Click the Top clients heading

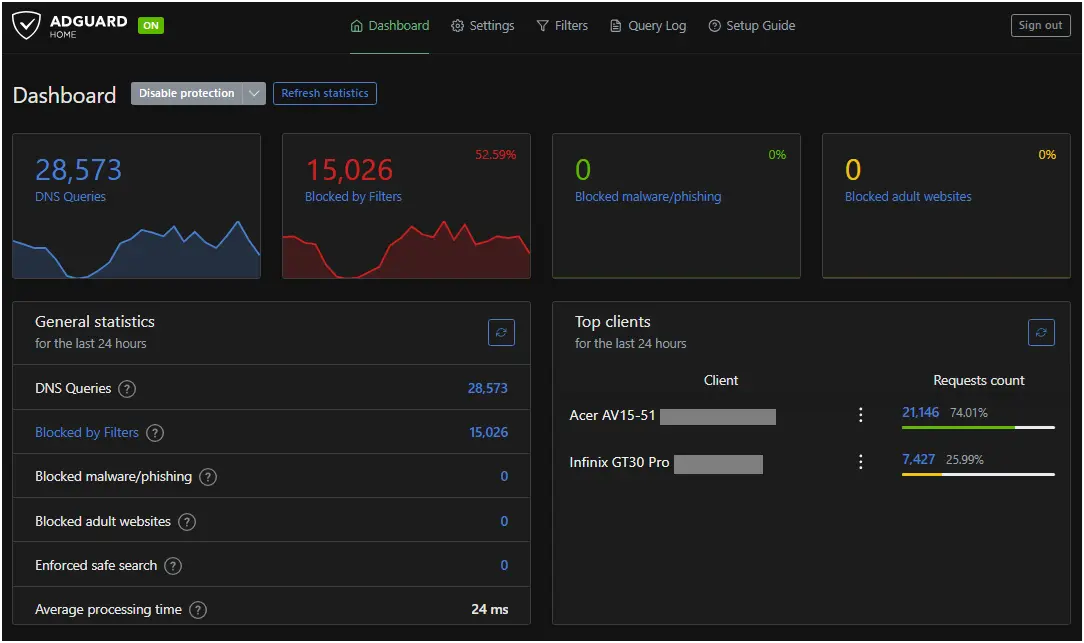(613, 322)
